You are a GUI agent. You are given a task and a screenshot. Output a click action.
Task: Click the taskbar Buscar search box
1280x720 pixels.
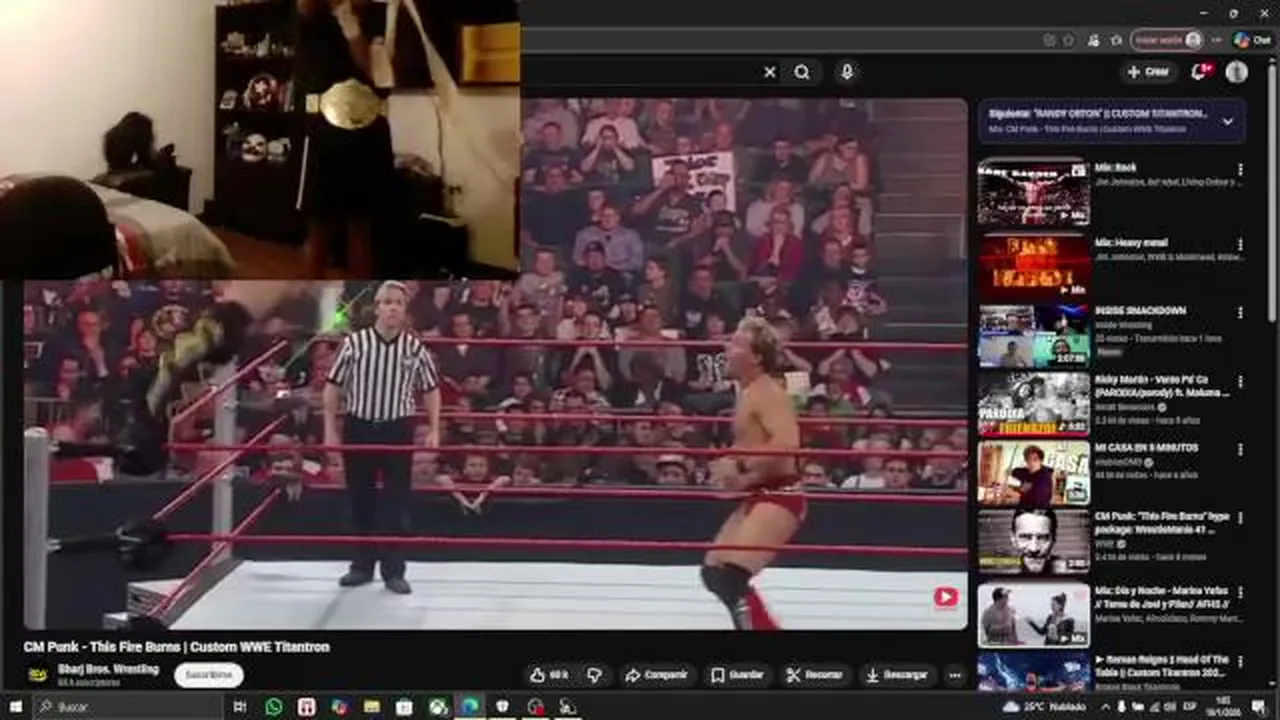tap(128, 706)
